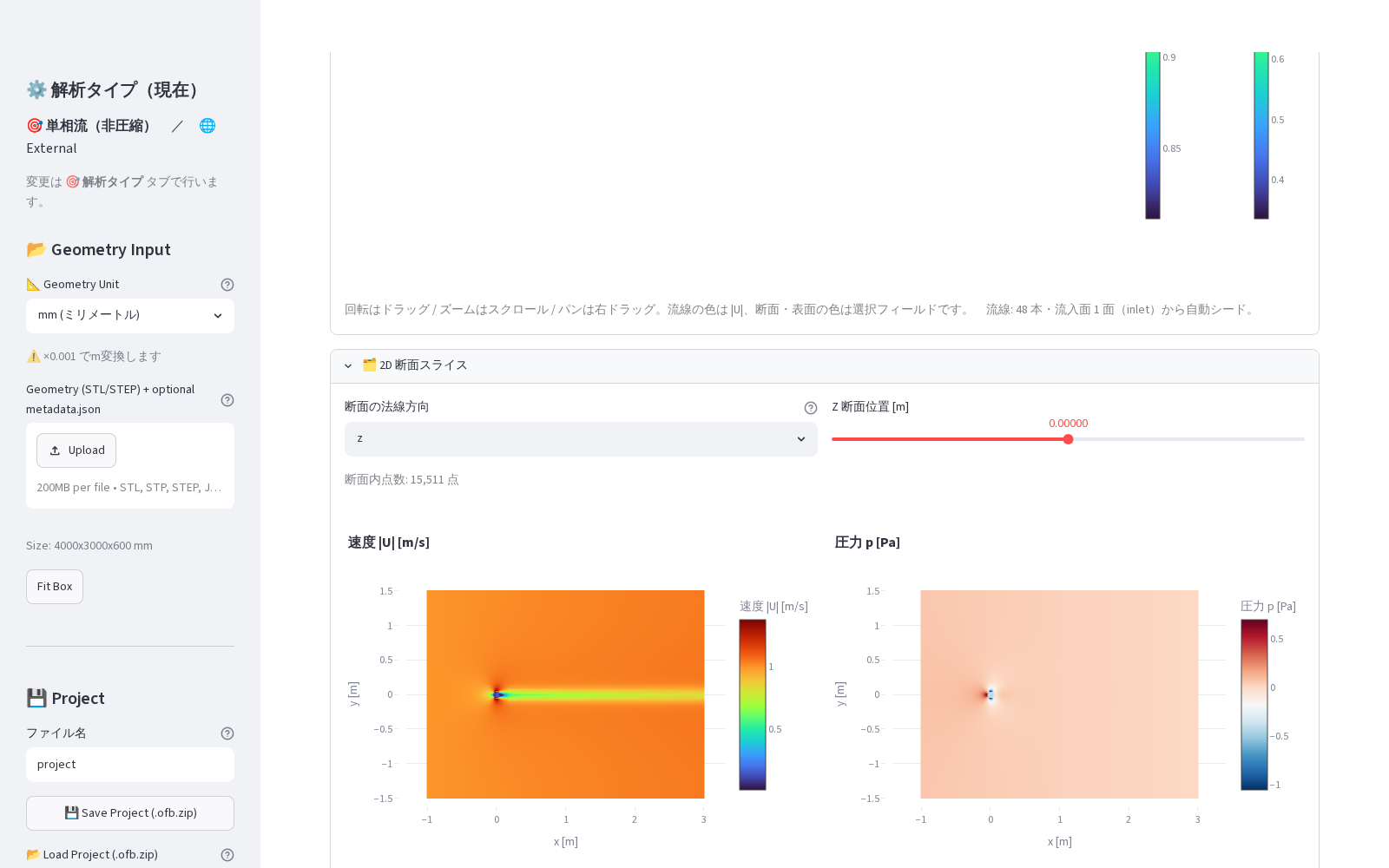Click the velocity heatmap plot
Screen dimensions: 1389x868
pos(565,694)
